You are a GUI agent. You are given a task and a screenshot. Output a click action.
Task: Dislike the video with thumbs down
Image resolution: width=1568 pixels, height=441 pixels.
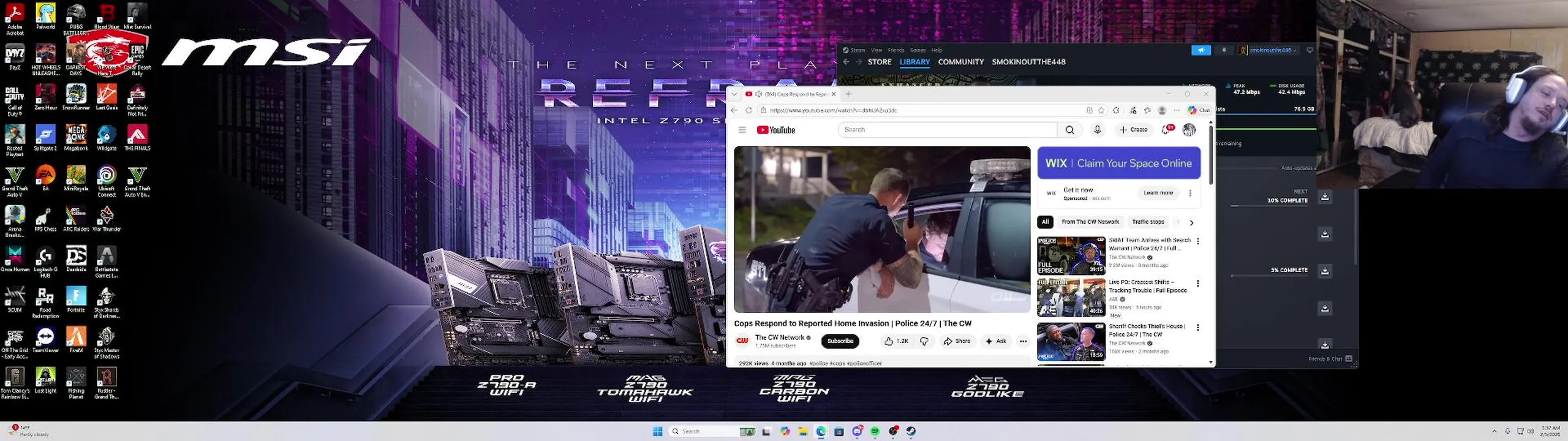[924, 341]
